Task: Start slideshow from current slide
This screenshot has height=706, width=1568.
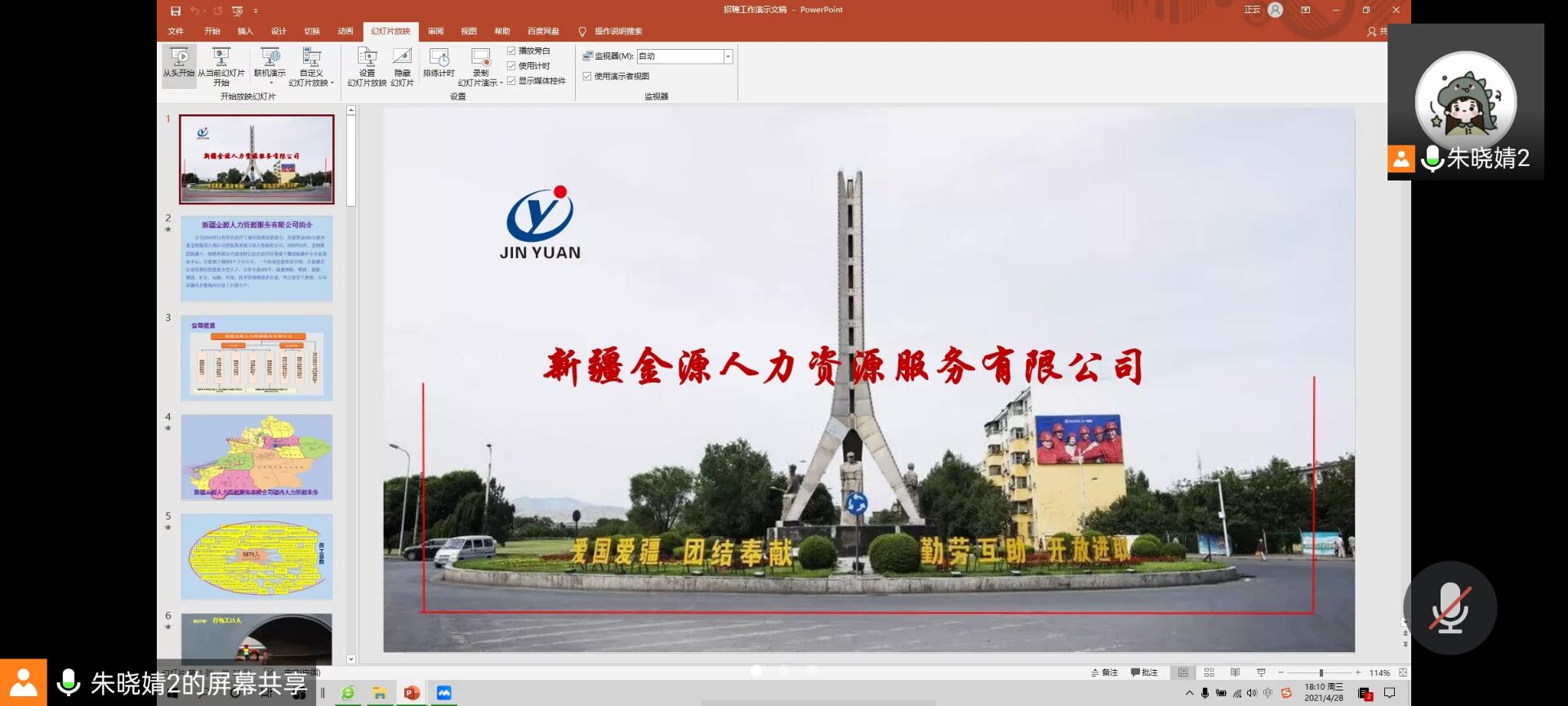Action: (x=220, y=62)
